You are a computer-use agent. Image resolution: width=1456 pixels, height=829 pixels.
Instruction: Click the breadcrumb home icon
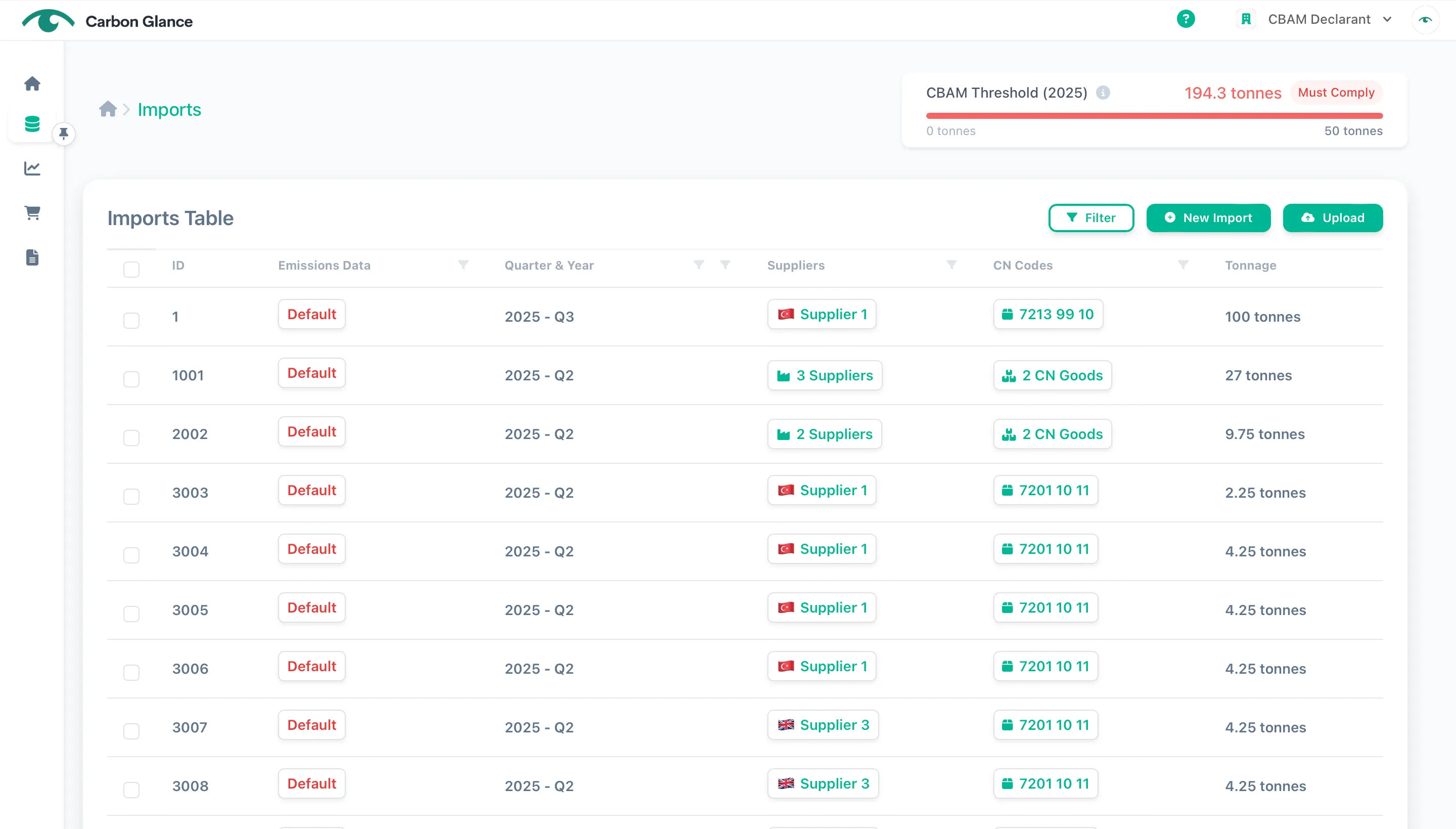click(x=108, y=109)
